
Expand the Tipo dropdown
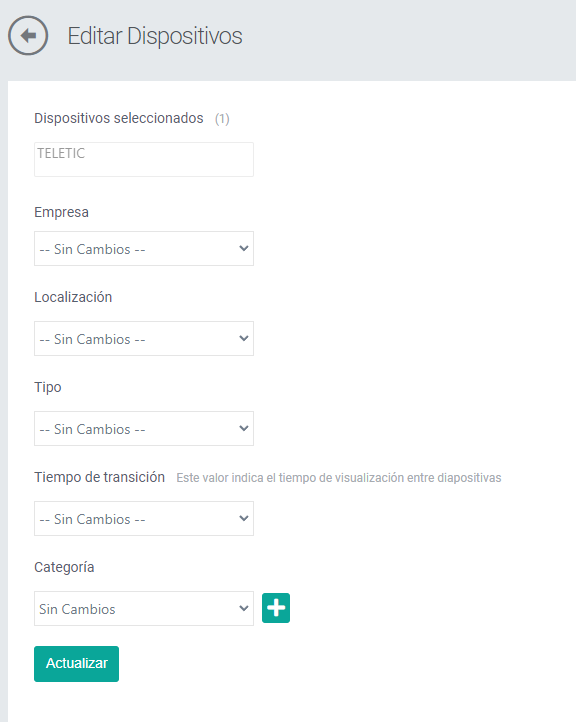[144, 428]
